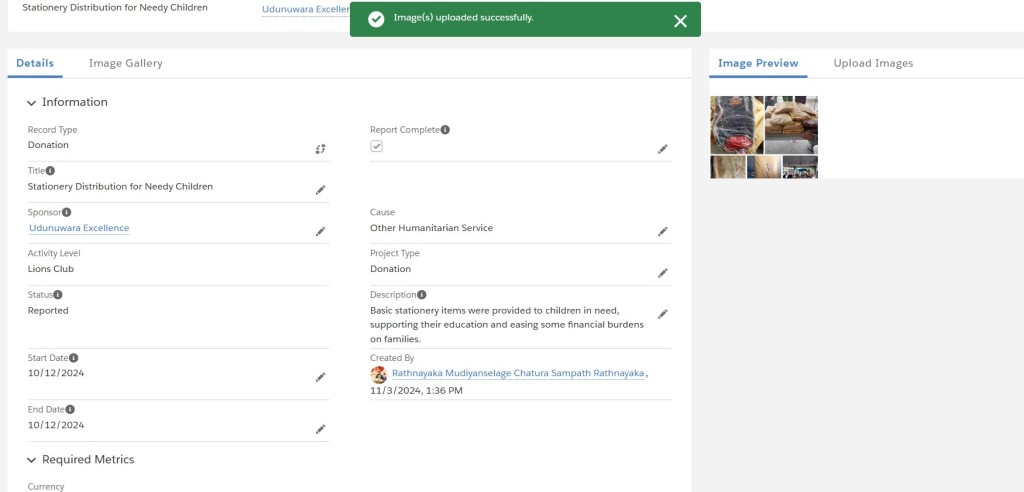Edit the End Date pencil icon
This screenshot has width=1024, height=492.
coord(320,429)
